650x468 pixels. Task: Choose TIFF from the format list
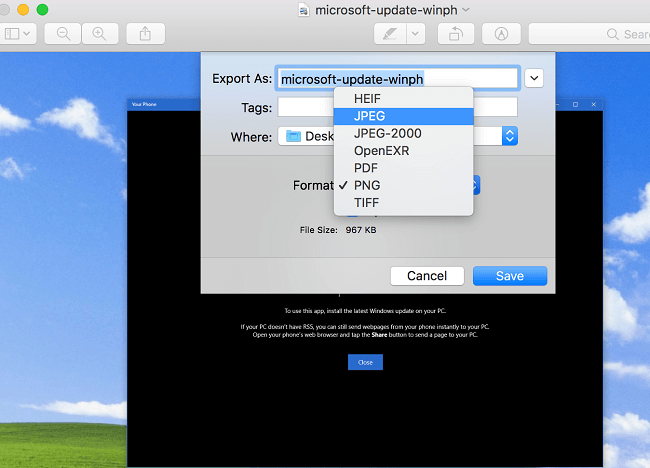click(403, 203)
